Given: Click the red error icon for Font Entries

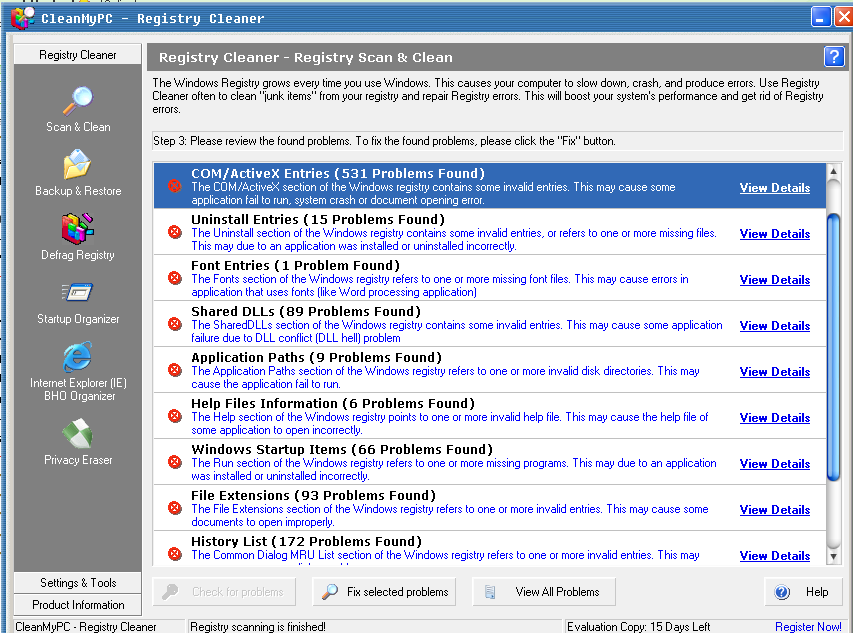Looking at the screenshot, I should (175, 278).
